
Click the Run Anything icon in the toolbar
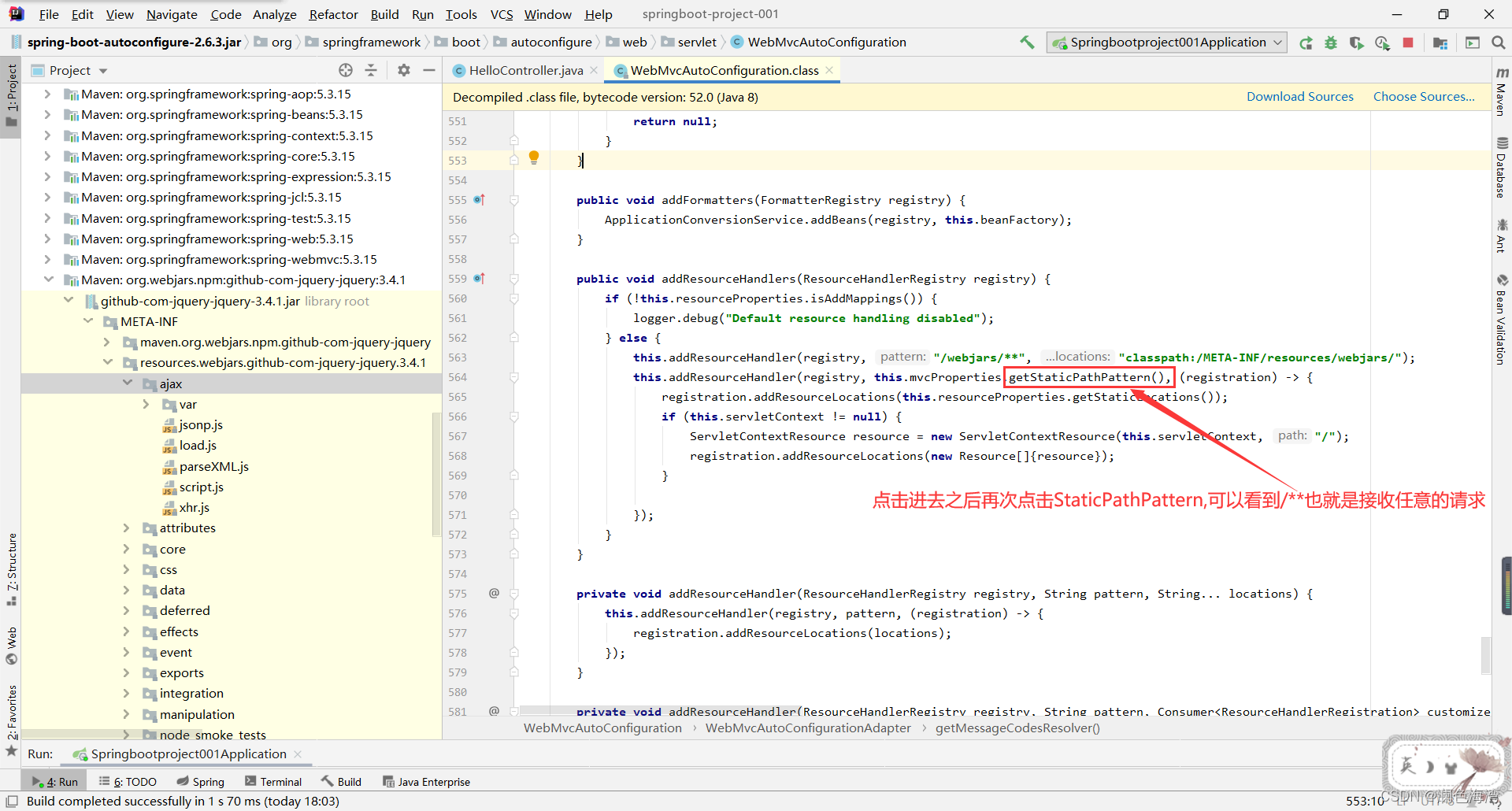pyautogui.click(x=1473, y=43)
